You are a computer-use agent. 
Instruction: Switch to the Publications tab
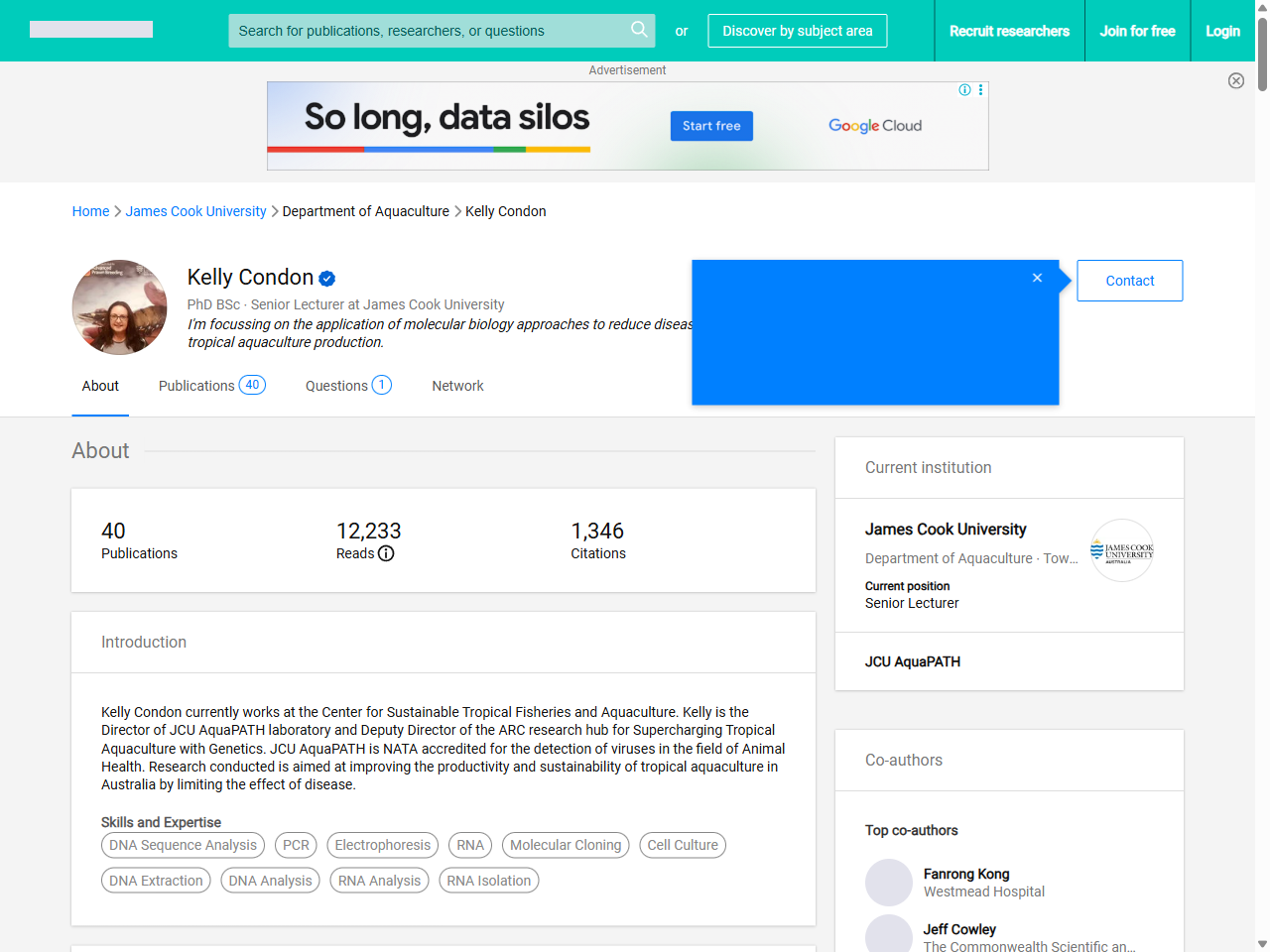(x=196, y=386)
